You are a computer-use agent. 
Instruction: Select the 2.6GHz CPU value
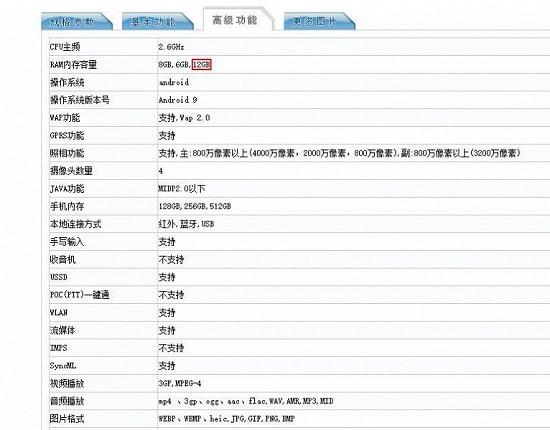coord(171,47)
